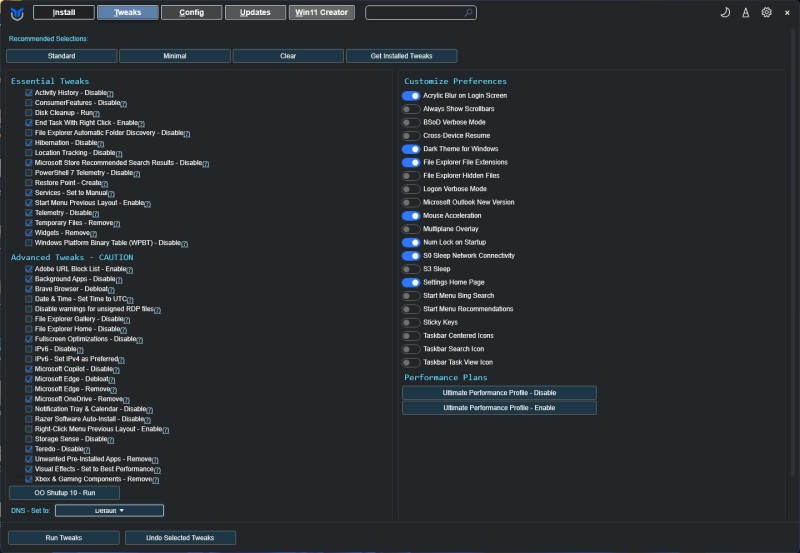Clear all selected tweaks
The height and width of the screenshot is (553, 800).
(x=288, y=56)
